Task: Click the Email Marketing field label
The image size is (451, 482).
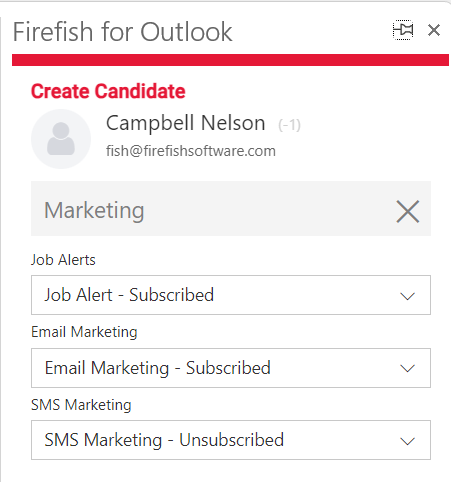Action: point(84,332)
